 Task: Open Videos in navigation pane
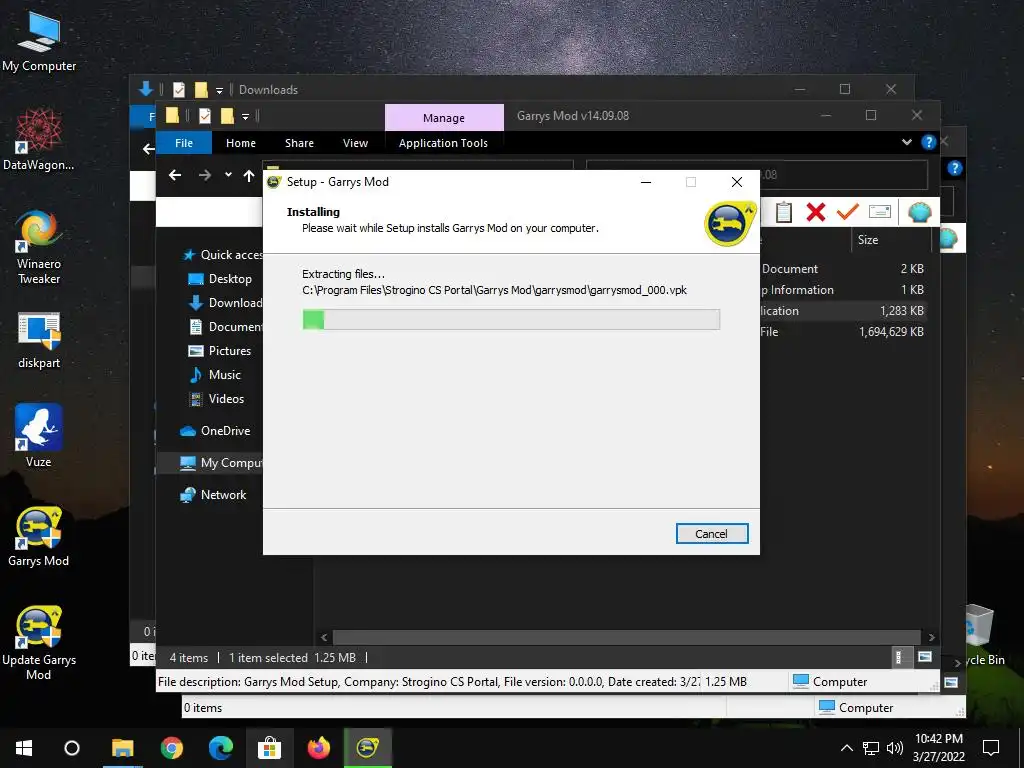coord(216,399)
